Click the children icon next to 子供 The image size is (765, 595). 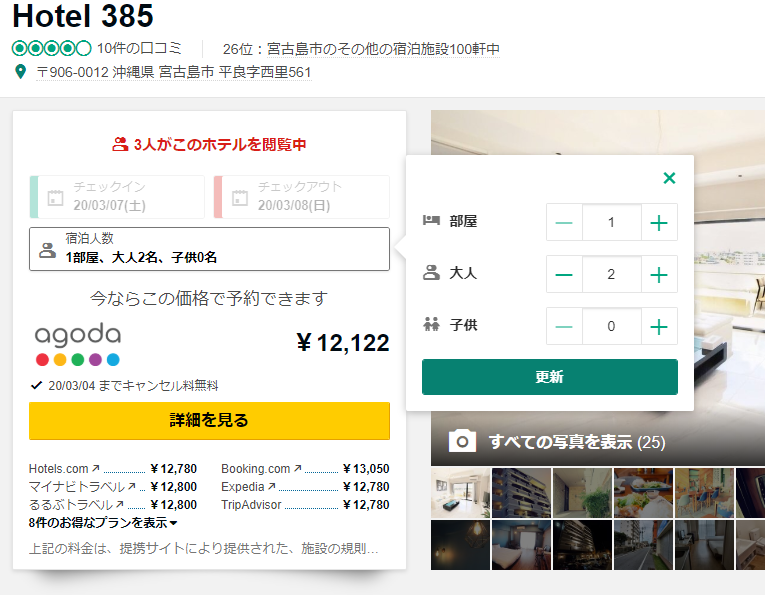pyautogui.click(x=431, y=324)
